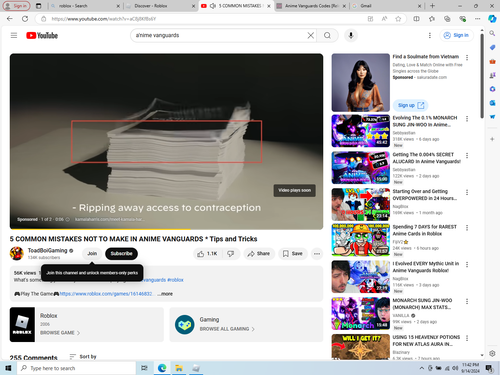Screen dimensions: 500x375
Task: Switch to Gmail tab
Action: [x=387, y=6]
